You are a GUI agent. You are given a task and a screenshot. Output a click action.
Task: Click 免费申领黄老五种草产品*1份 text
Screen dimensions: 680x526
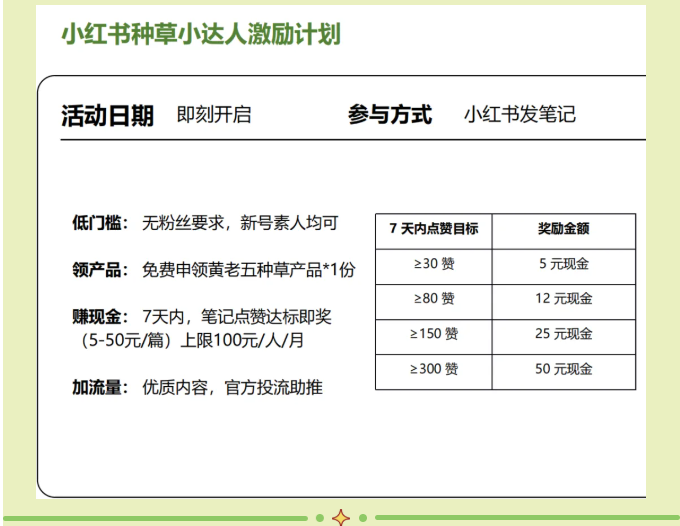[x=248, y=270]
